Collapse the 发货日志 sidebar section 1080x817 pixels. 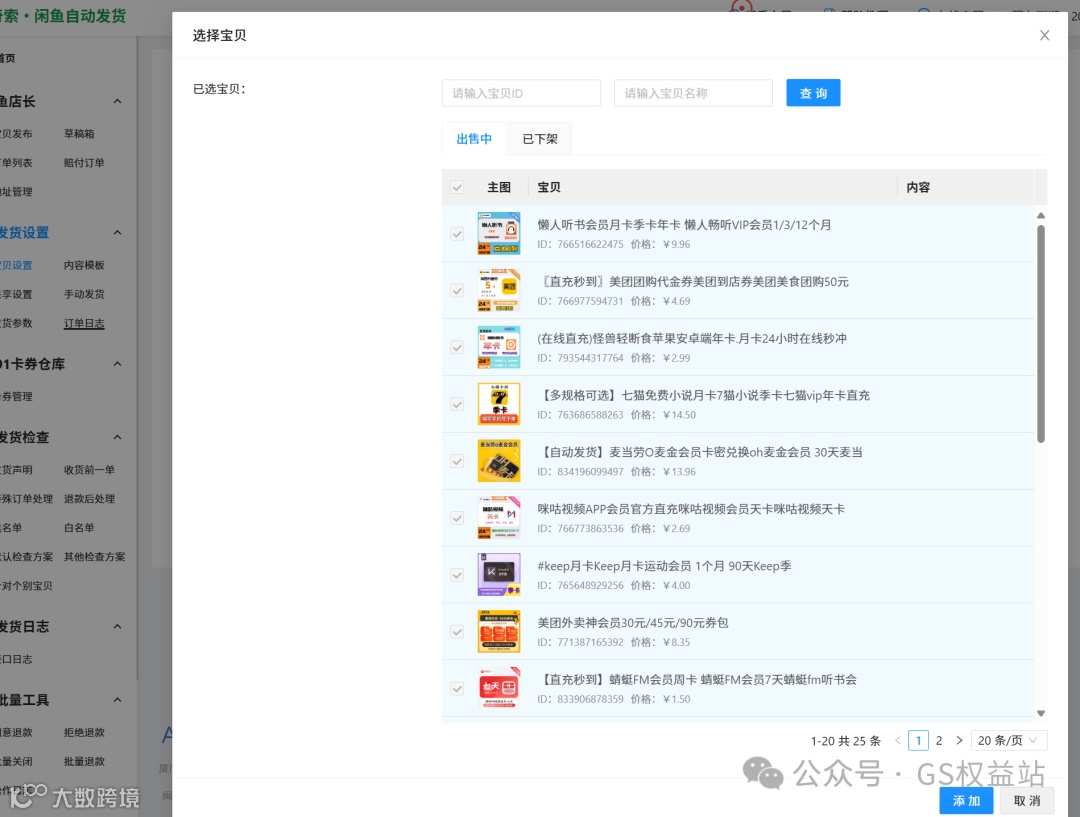pyautogui.click(x=117, y=626)
